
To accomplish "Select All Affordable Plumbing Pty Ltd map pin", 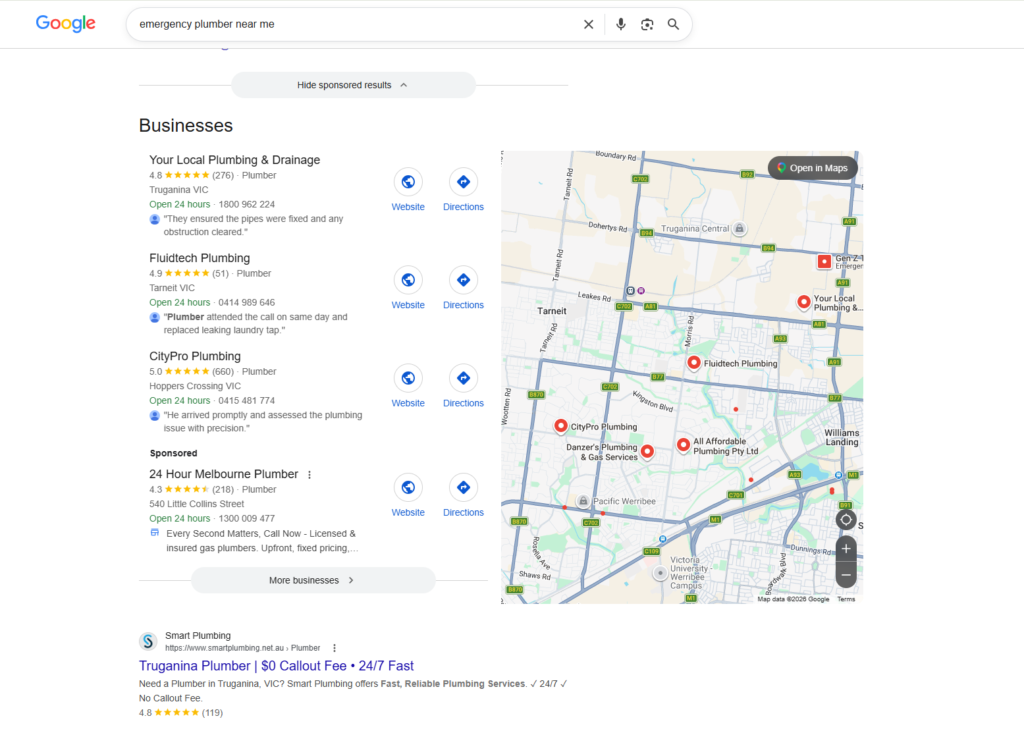I will point(683,445).
